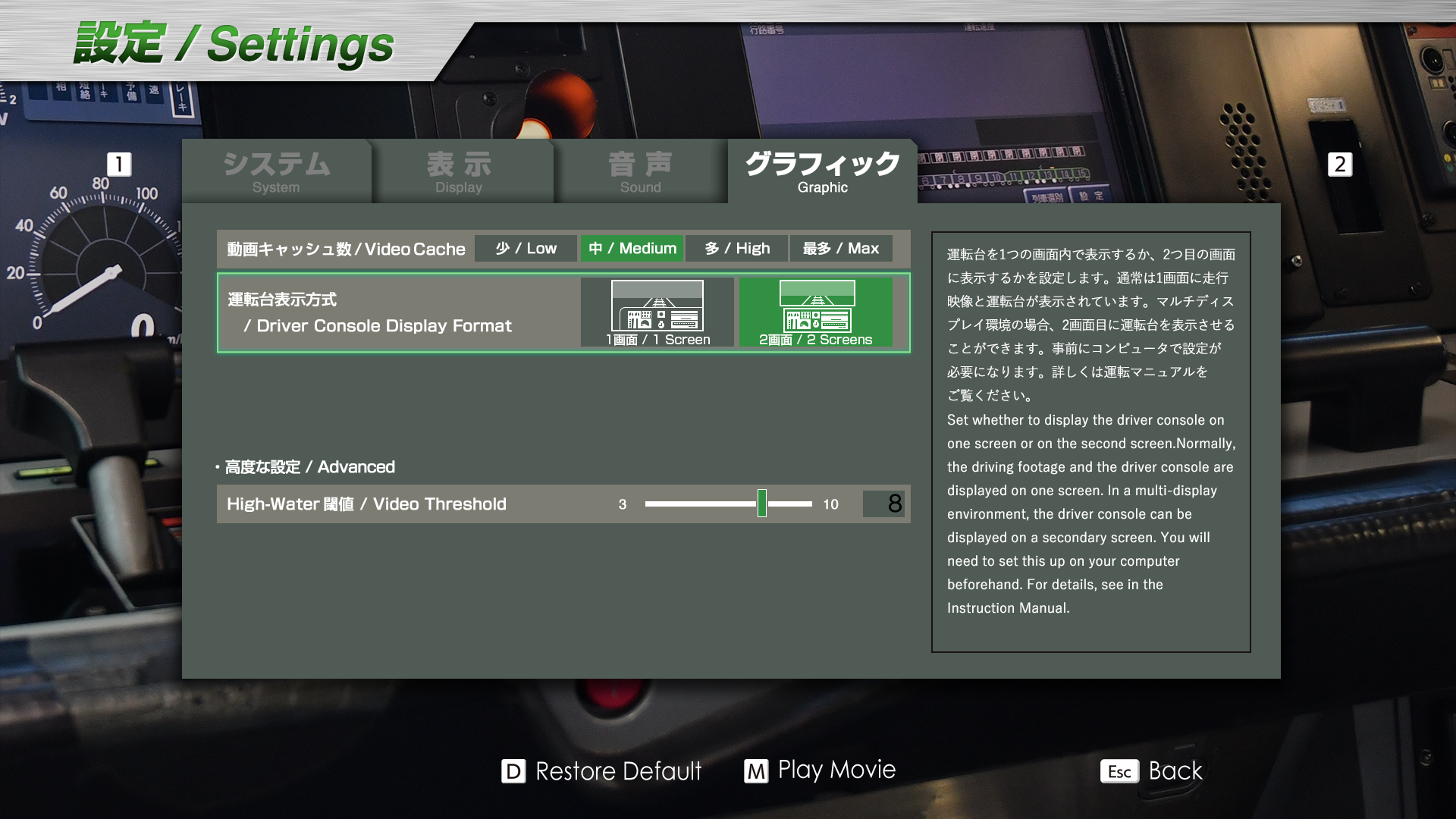Click the Play Movie label

point(836,770)
